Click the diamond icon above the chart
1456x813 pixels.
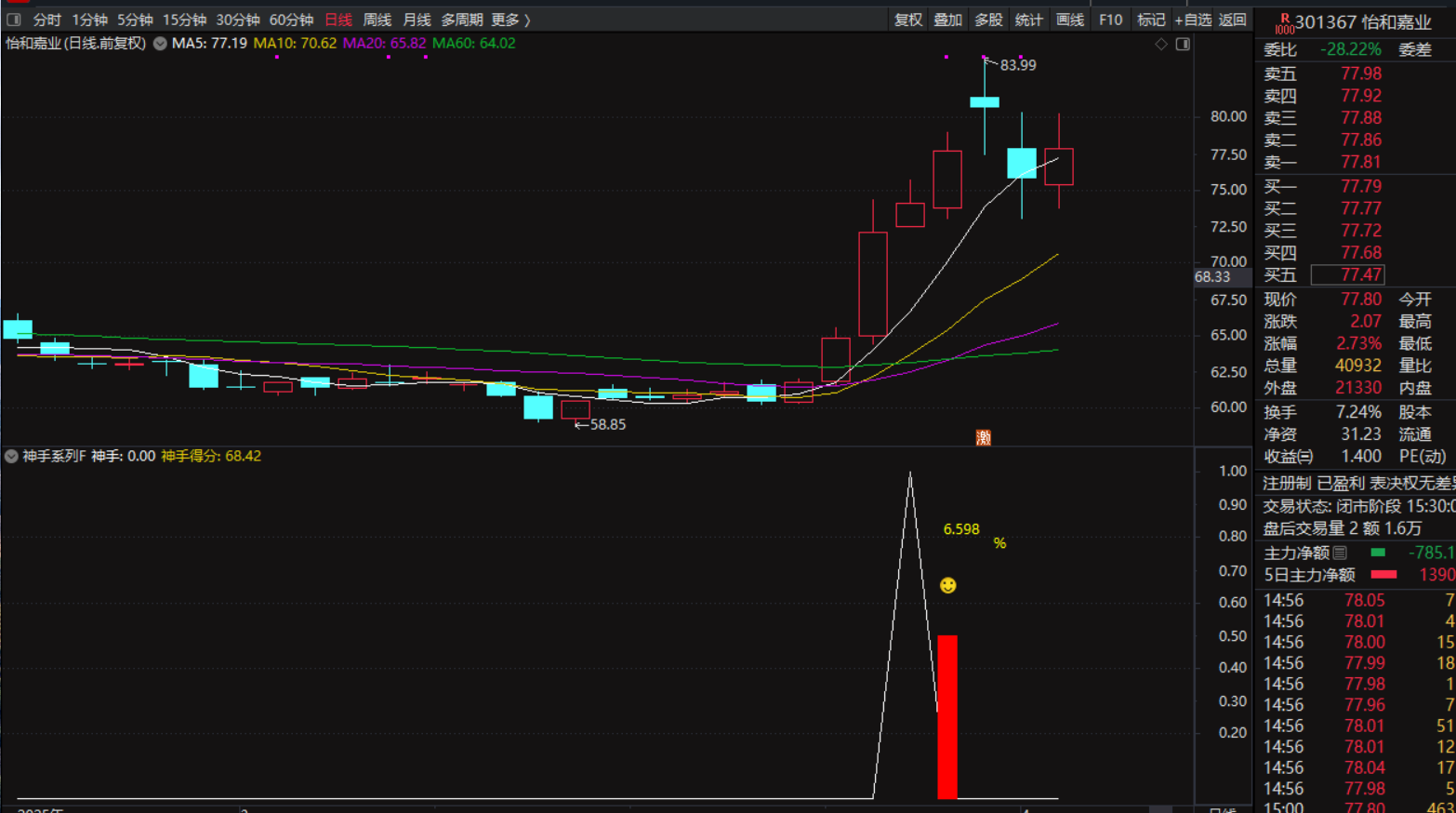coord(1161,44)
